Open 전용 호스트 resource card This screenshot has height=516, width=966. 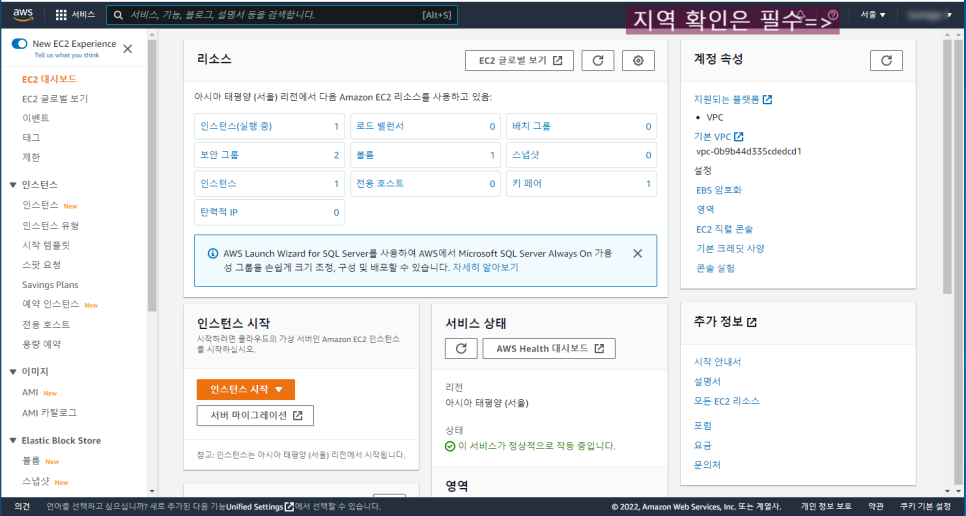click(x=426, y=183)
